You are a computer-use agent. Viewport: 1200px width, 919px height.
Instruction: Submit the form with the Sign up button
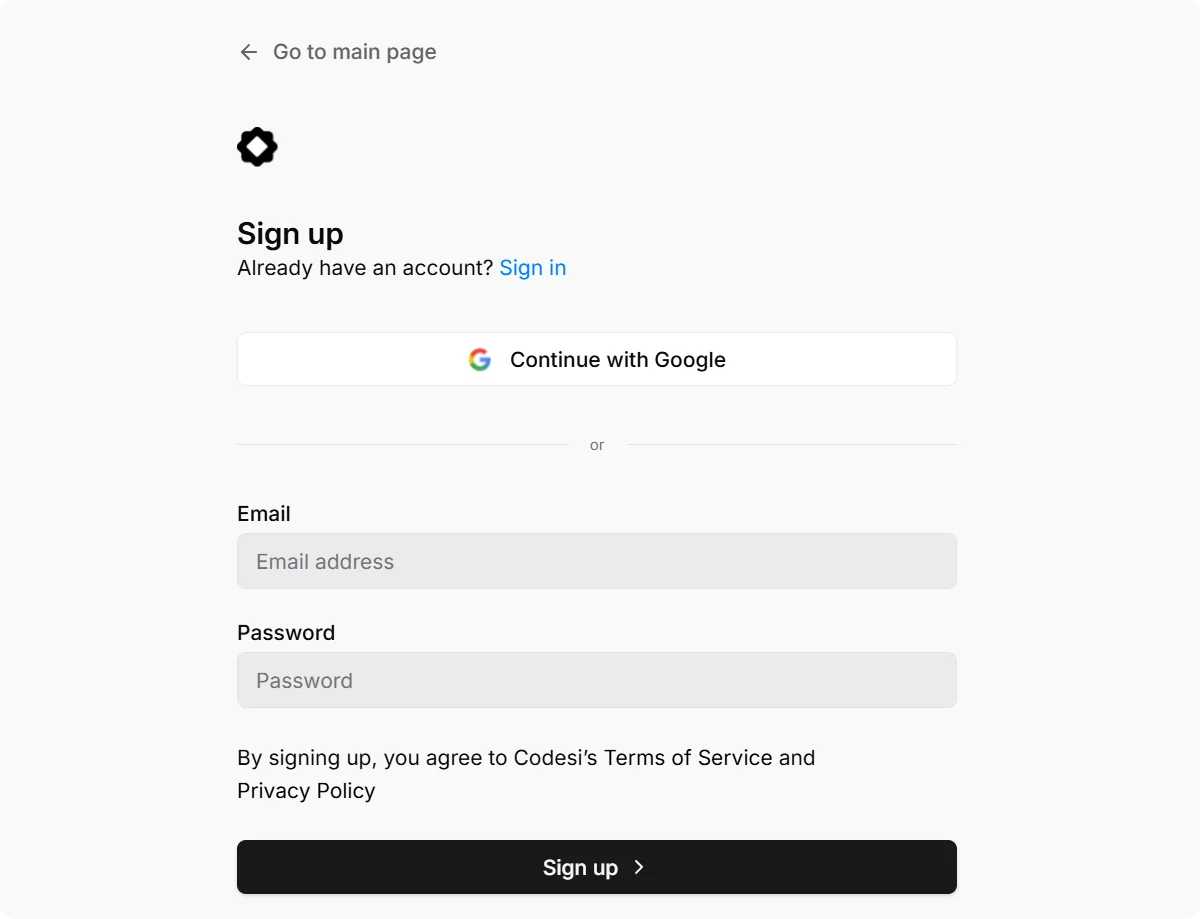click(x=596, y=867)
